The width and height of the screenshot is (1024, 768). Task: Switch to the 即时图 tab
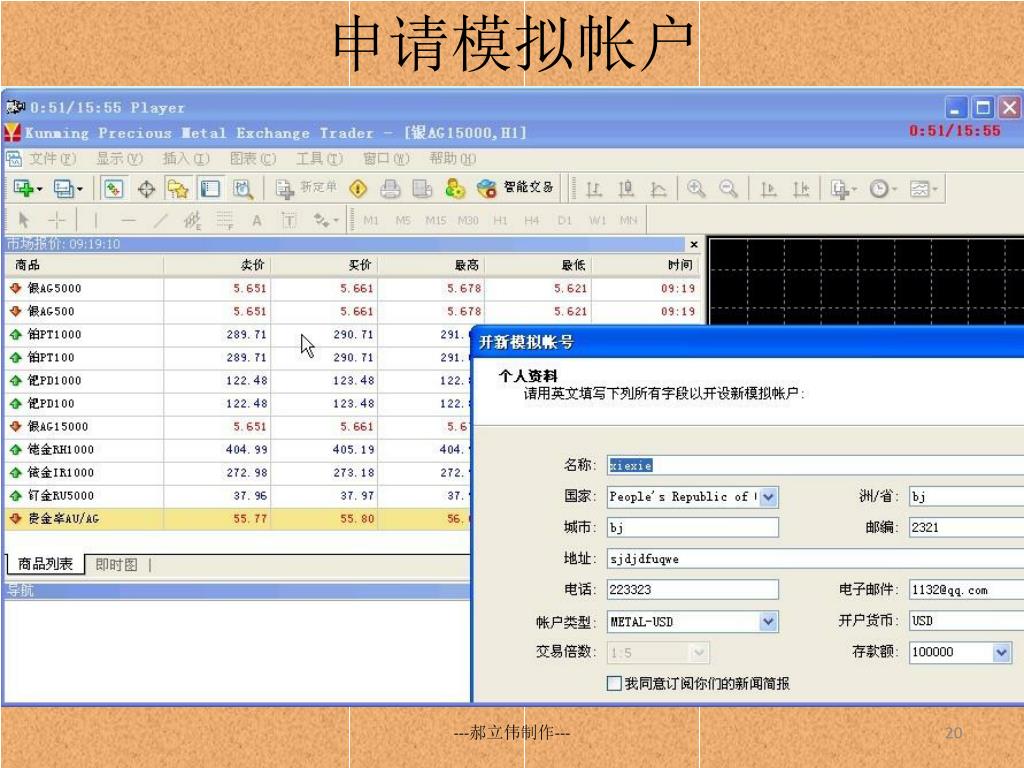coord(116,565)
